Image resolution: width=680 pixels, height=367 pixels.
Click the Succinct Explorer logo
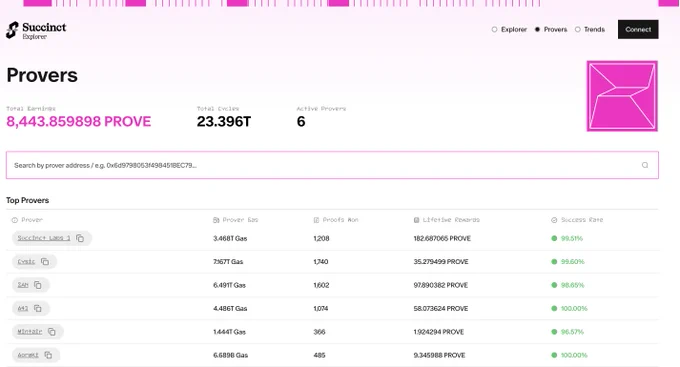[x=36, y=30]
